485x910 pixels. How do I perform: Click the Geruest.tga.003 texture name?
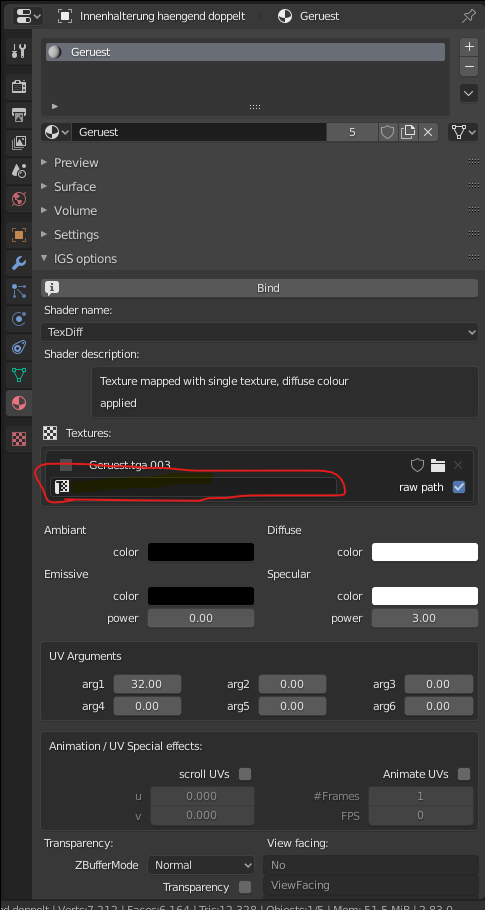(130, 465)
